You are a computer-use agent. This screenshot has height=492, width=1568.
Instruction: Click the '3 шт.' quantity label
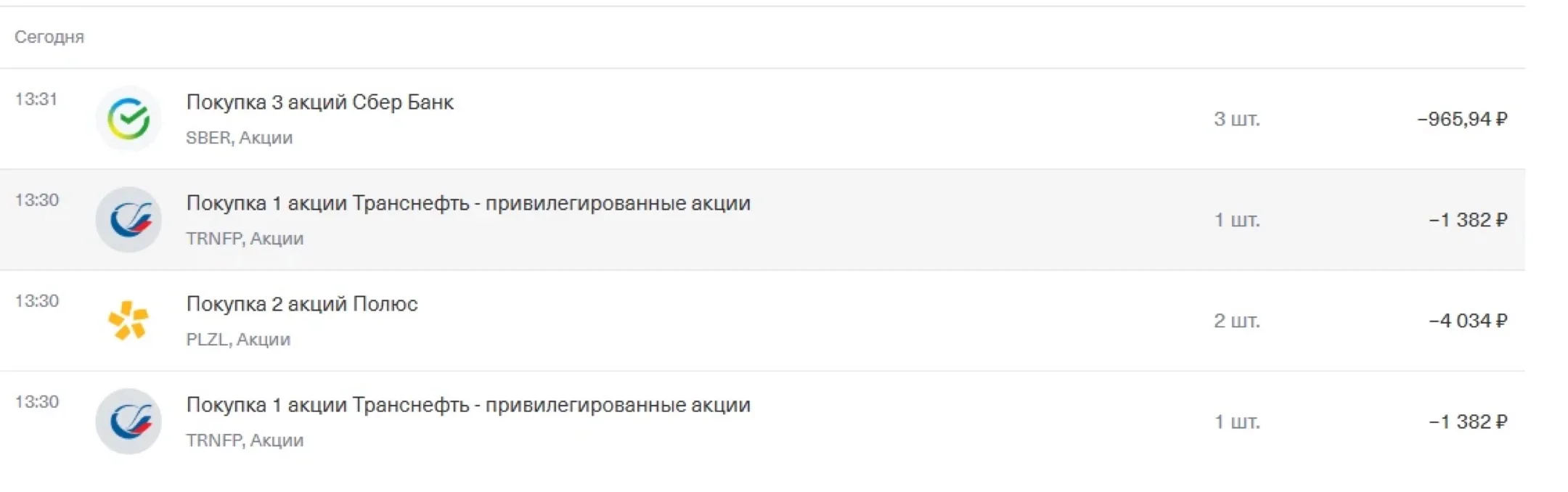click(1237, 119)
